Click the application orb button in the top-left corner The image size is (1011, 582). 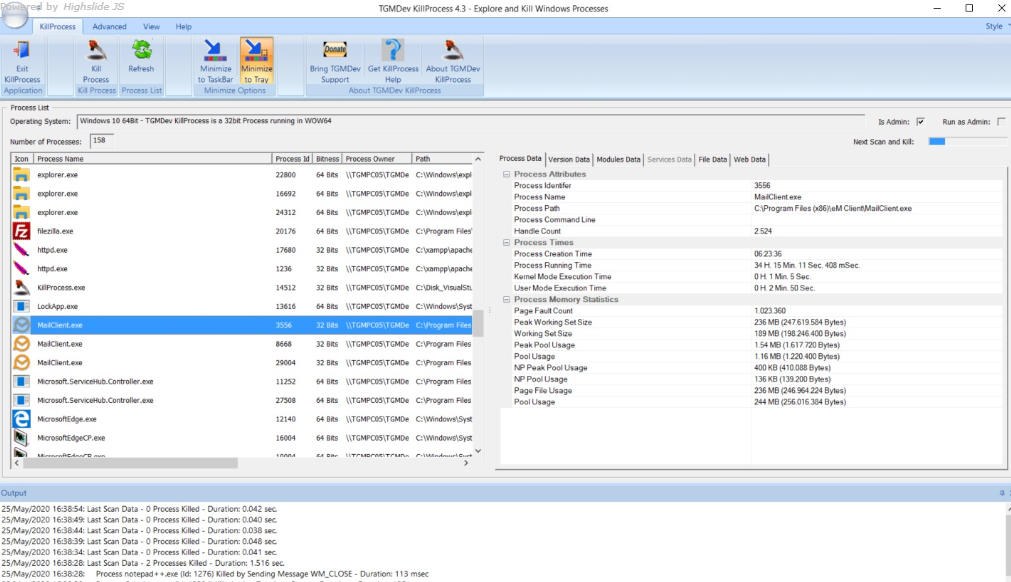pyautogui.click(x=14, y=14)
